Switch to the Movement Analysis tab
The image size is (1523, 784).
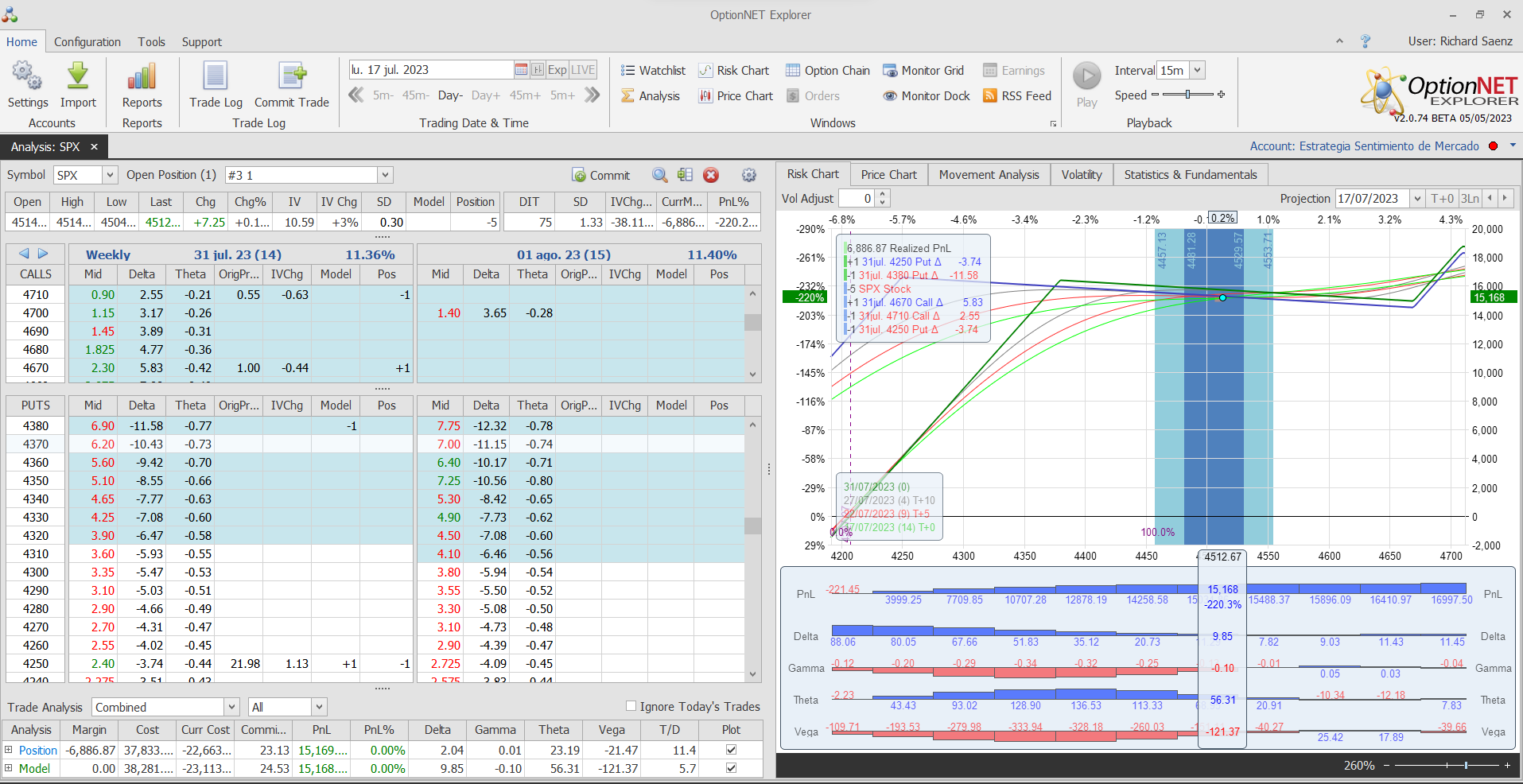click(x=989, y=175)
